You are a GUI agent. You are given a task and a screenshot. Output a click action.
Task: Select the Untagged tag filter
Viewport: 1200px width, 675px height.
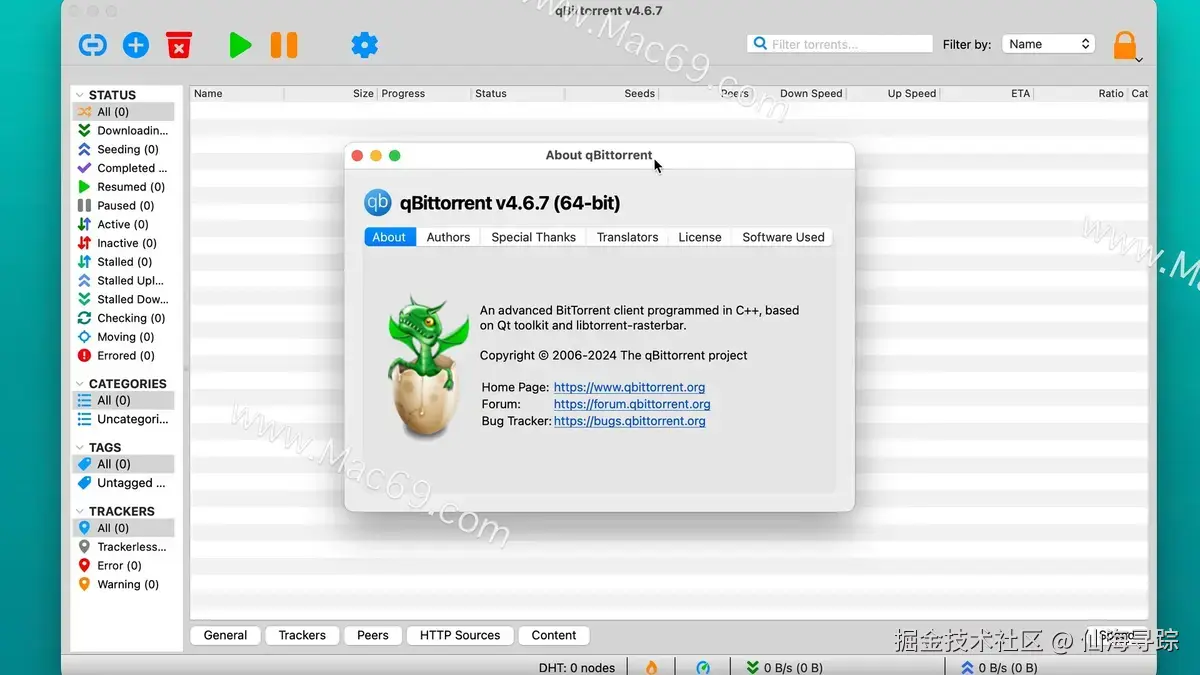pyautogui.click(x=123, y=483)
